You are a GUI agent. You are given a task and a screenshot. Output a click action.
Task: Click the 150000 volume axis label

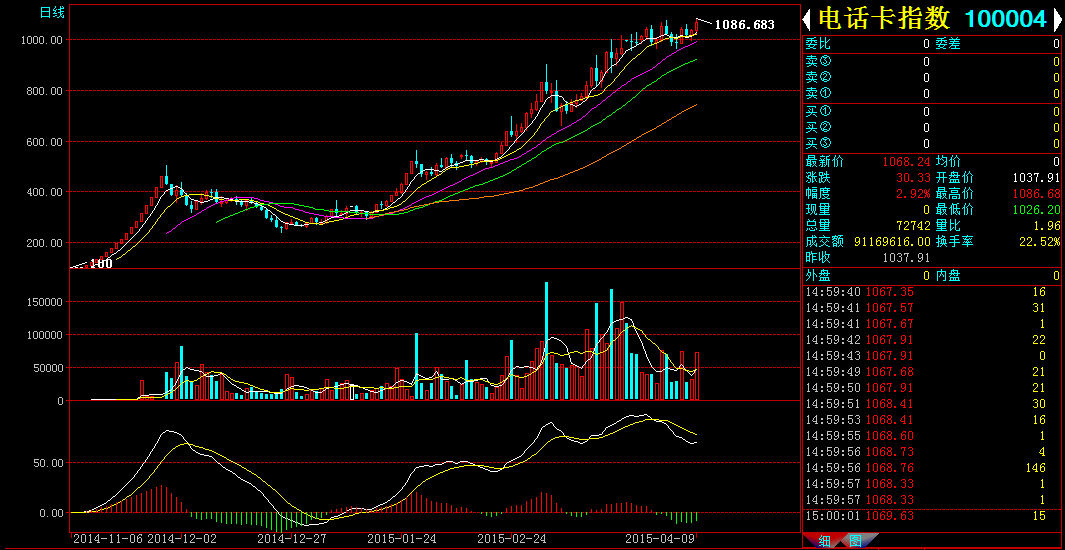[45, 302]
